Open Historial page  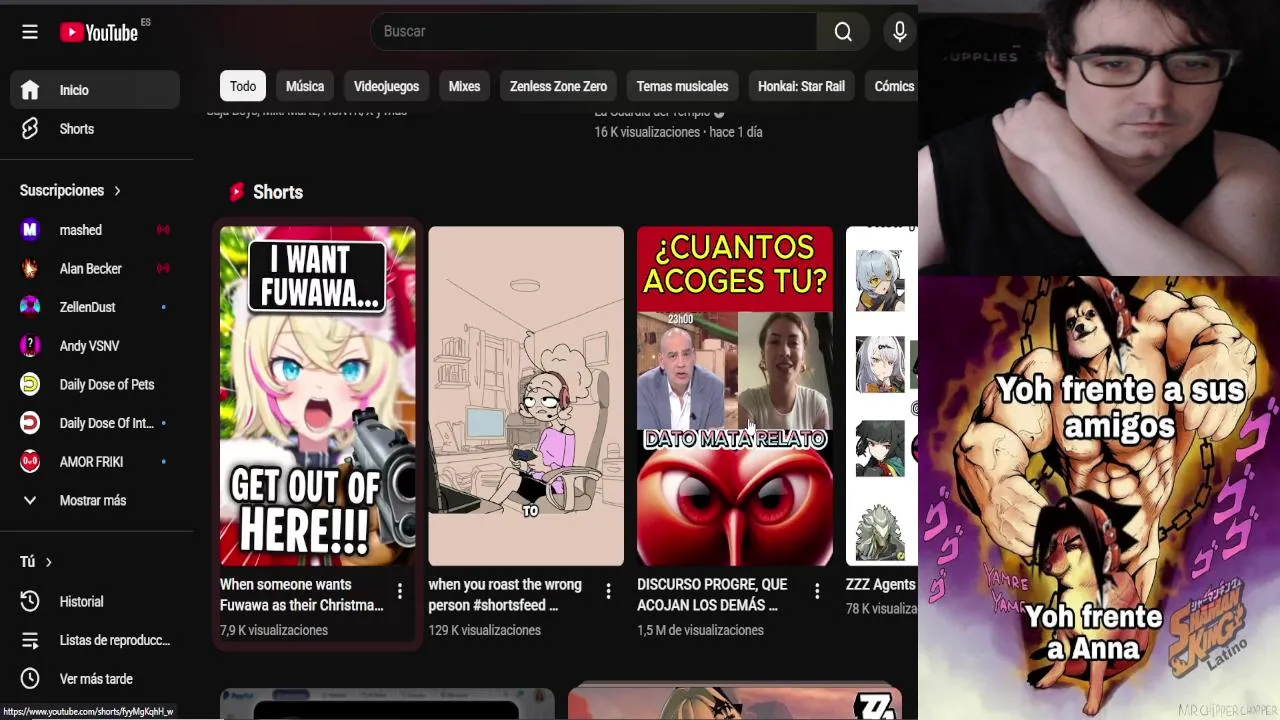[x=95, y=602]
